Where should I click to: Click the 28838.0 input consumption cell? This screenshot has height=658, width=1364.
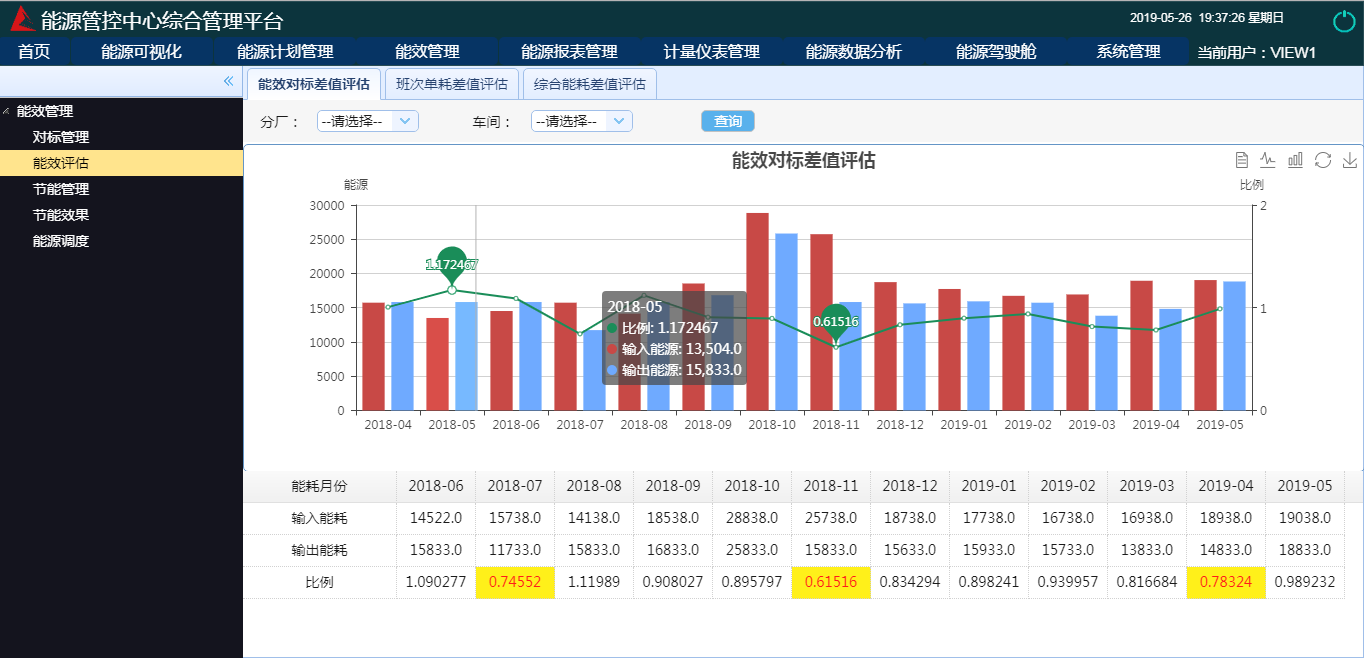pos(752,518)
